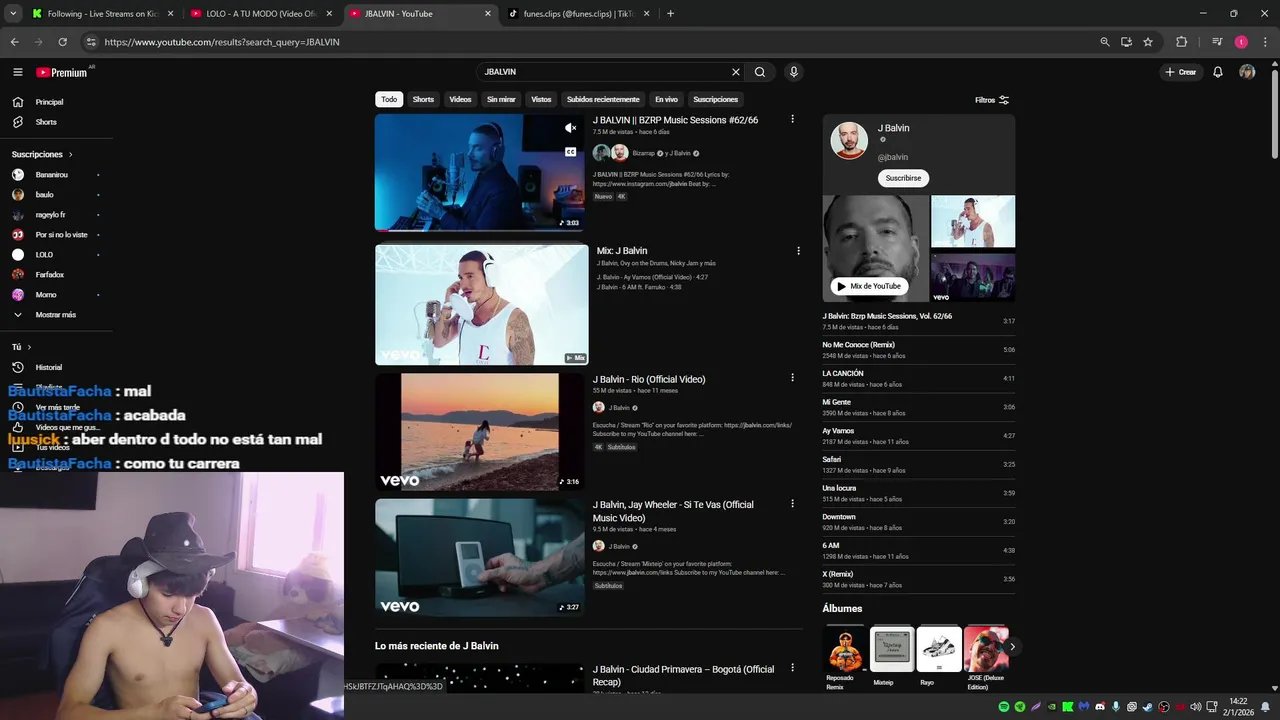Toggle captions on the BZRP preview
This screenshot has width=1280, height=720.
(x=570, y=152)
